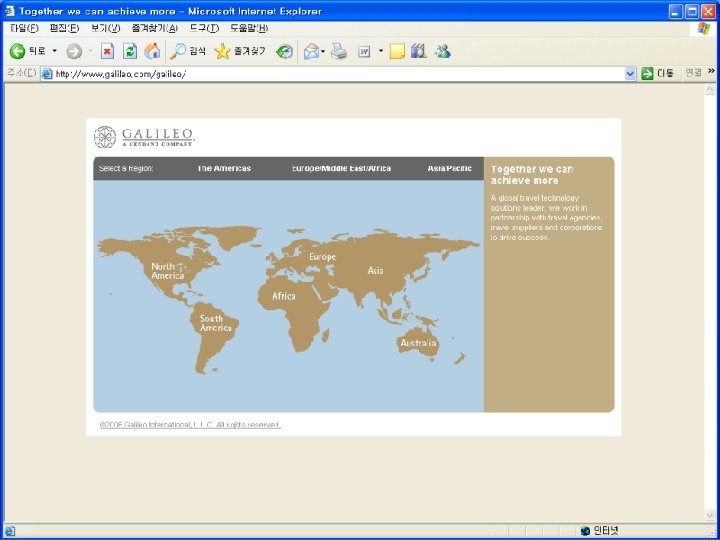Click the IE title bar page icon
Viewport: 720px width, 540px height.
click(x=10, y=11)
